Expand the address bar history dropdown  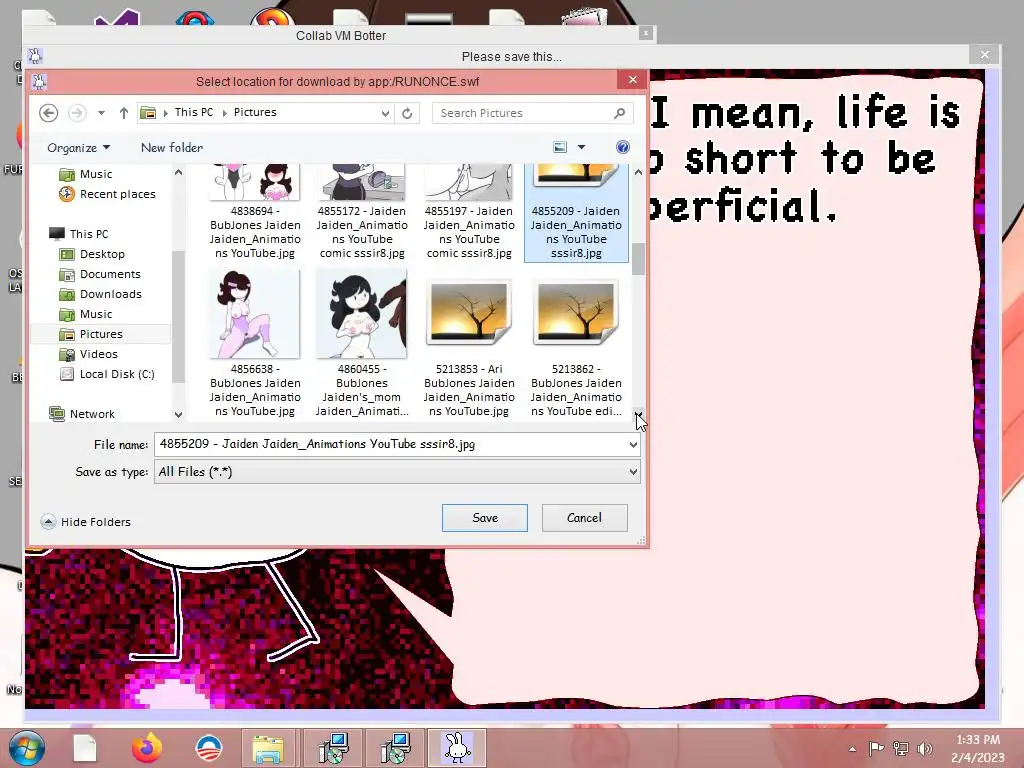[385, 114]
